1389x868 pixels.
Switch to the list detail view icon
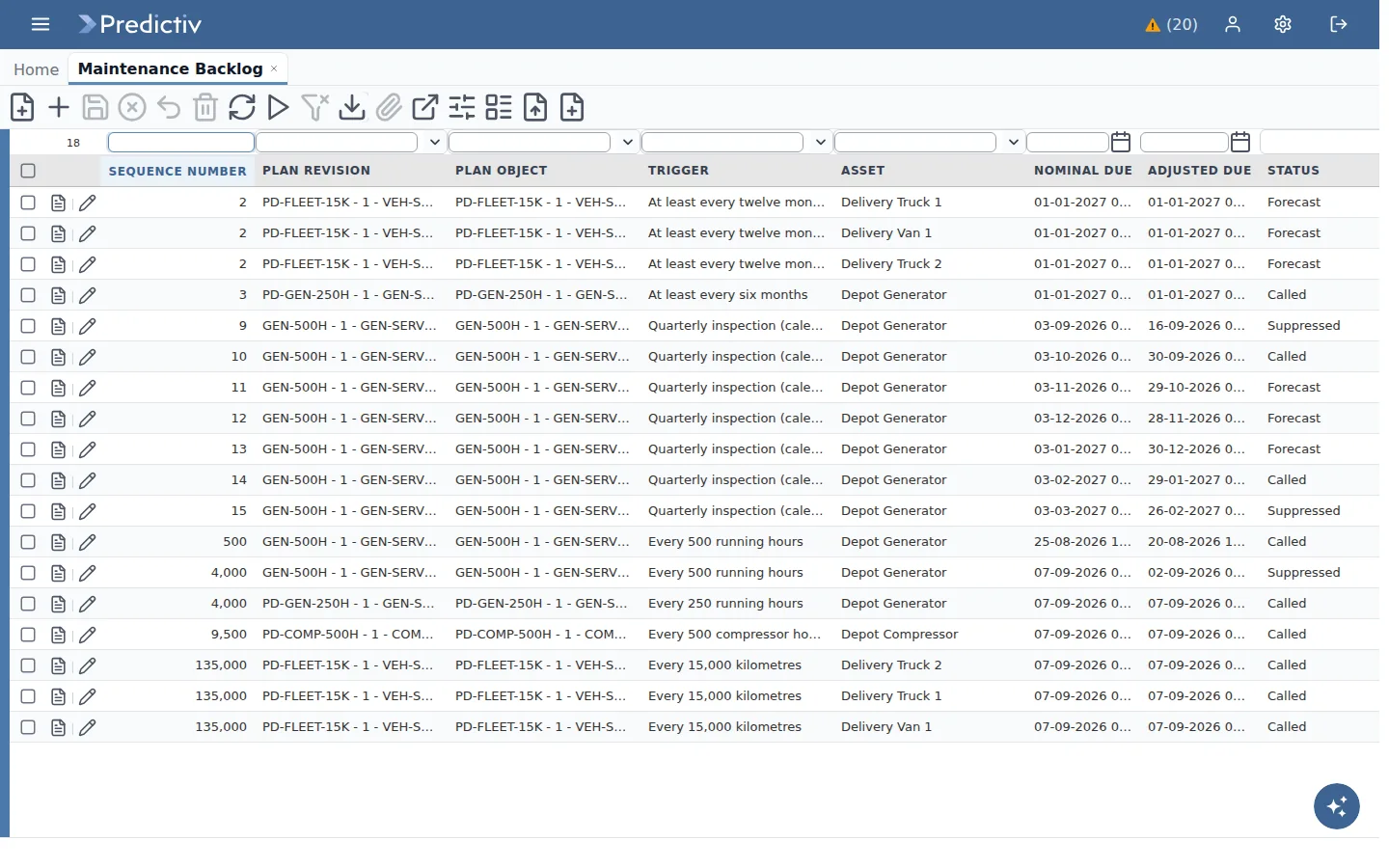[499, 107]
